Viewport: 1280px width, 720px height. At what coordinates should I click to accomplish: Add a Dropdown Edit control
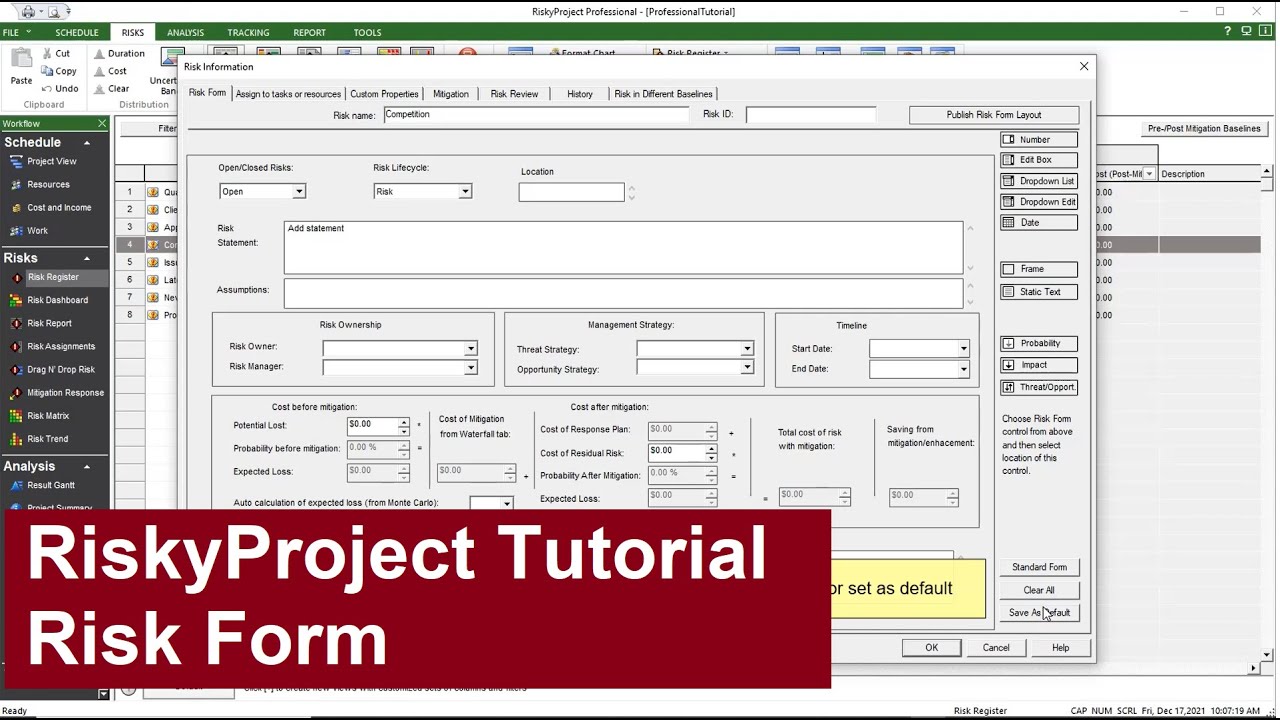[x=1039, y=202]
